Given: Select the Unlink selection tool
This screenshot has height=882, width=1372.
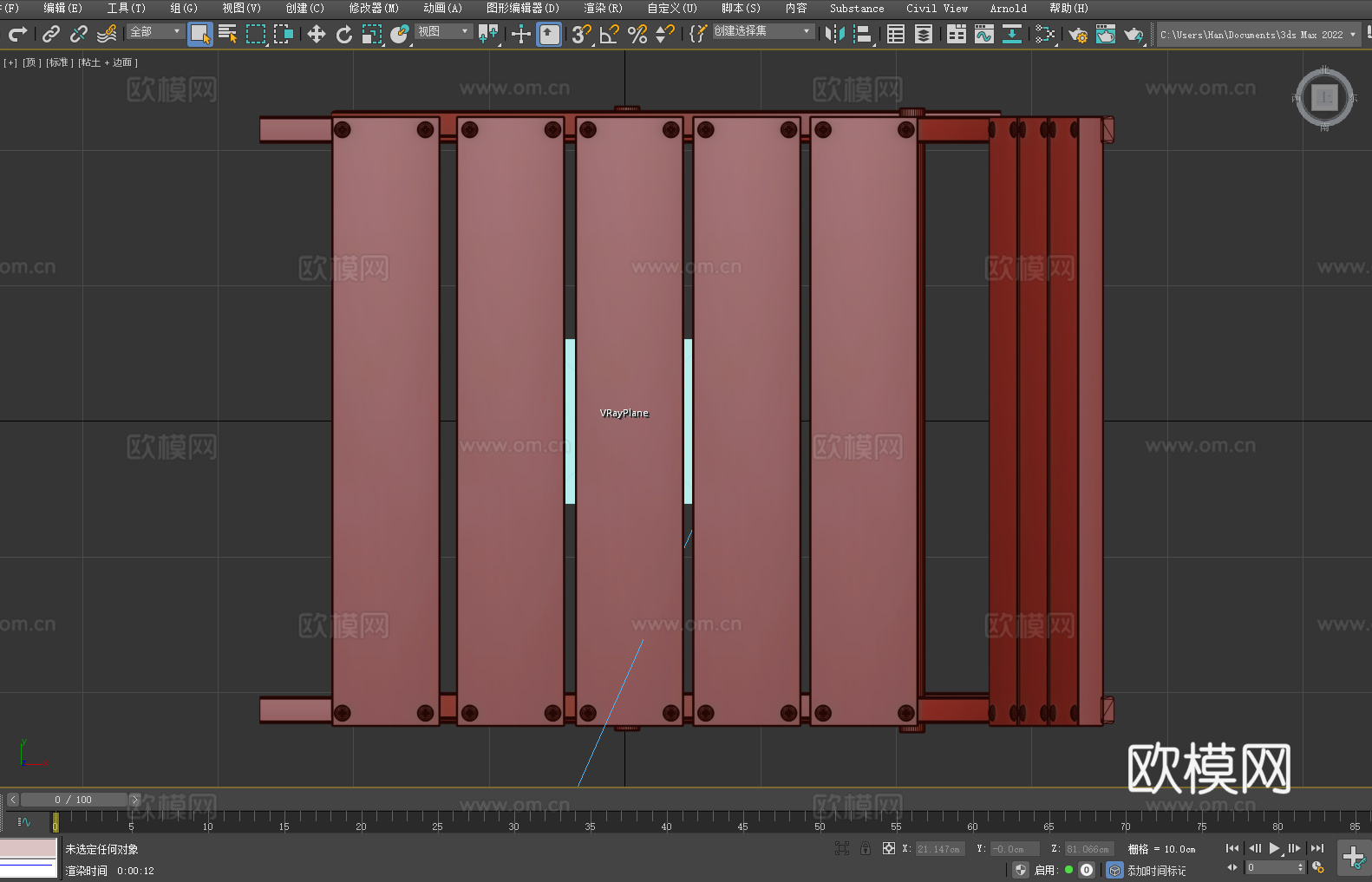Looking at the screenshot, I should click(79, 34).
